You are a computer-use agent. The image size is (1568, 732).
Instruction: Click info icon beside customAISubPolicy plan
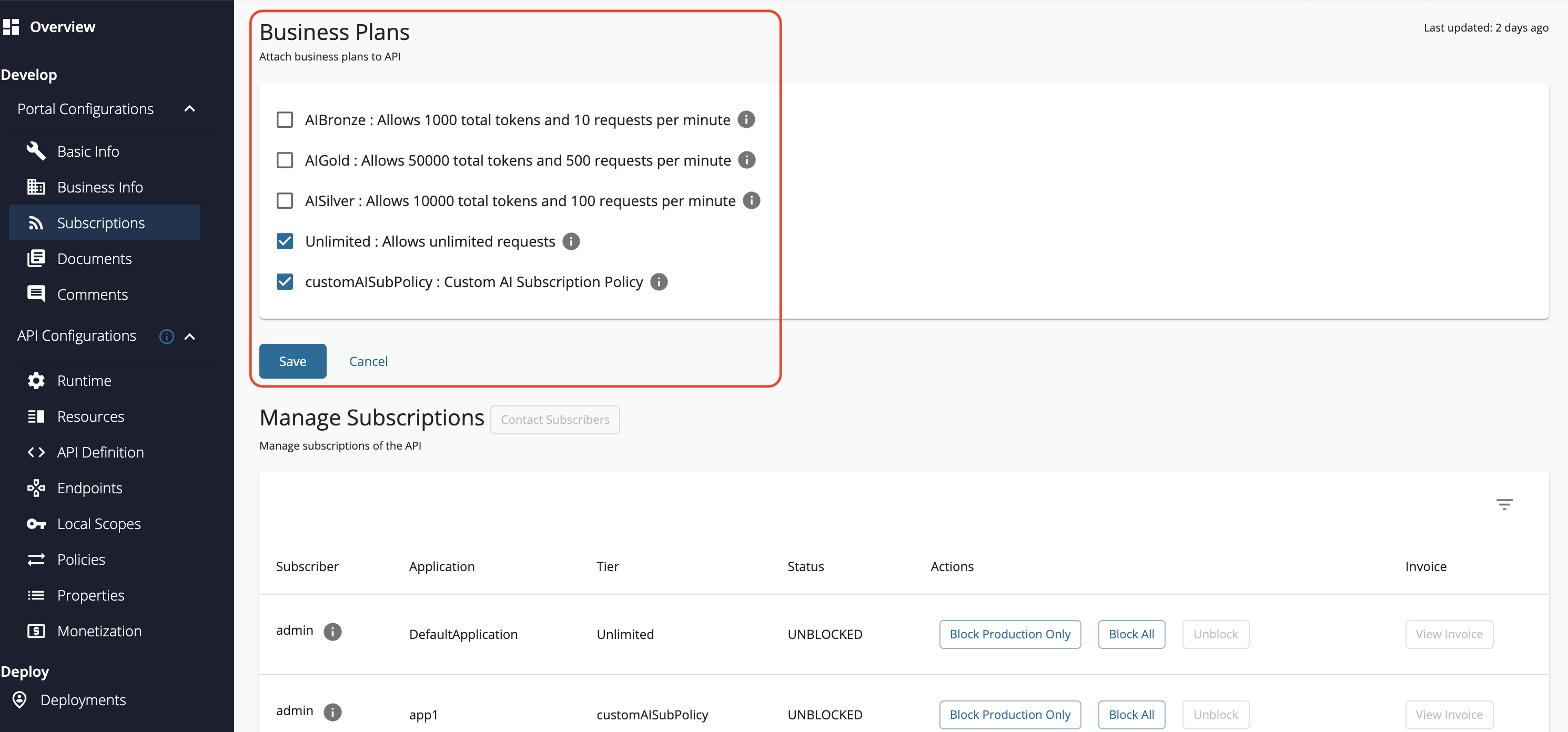point(659,282)
